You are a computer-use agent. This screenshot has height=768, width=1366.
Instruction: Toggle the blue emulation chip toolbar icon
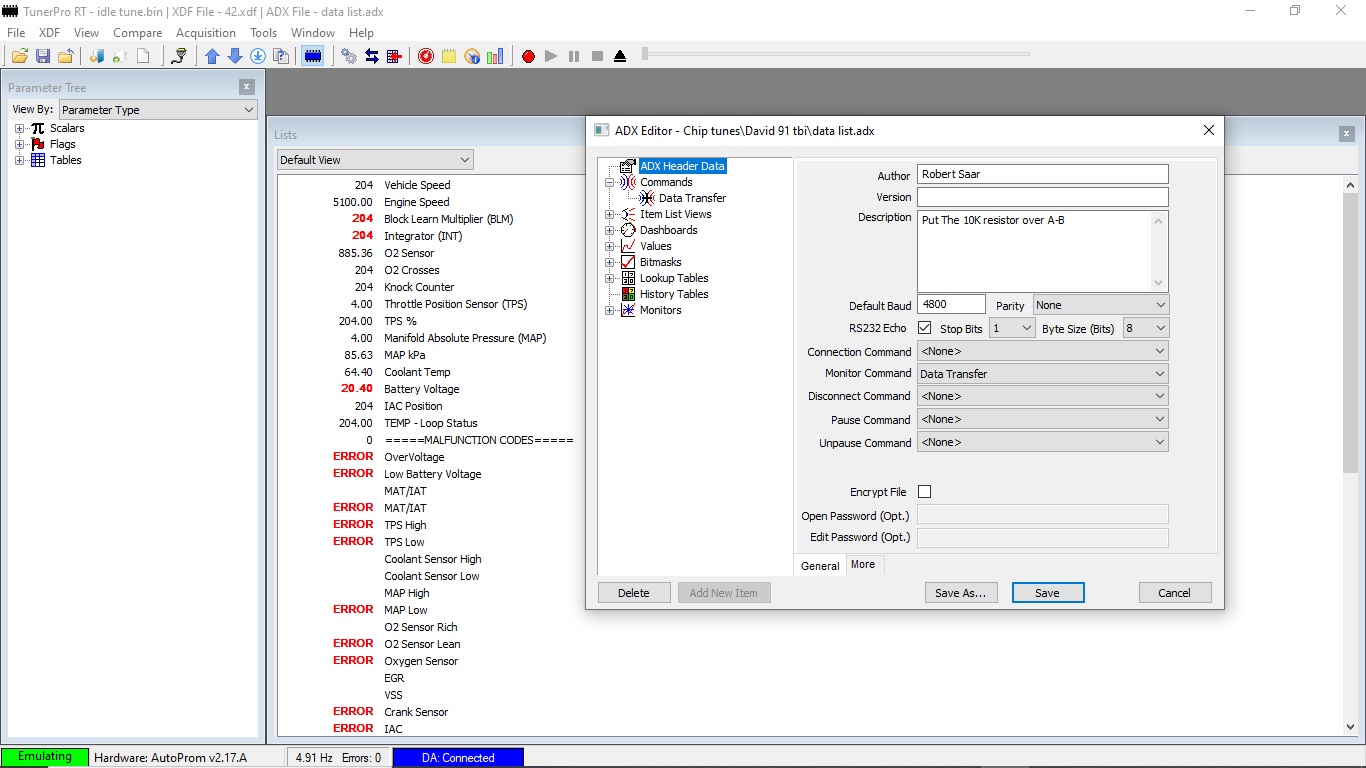point(313,56)
